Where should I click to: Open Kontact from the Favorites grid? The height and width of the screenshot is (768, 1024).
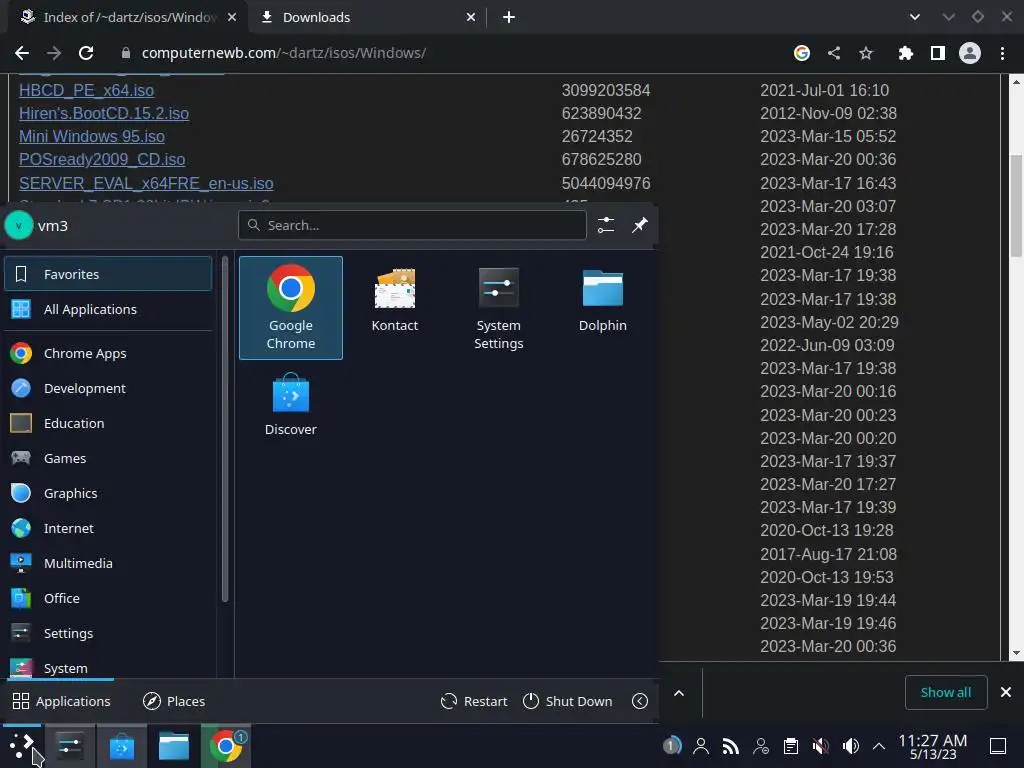click(x=394, y=300)
